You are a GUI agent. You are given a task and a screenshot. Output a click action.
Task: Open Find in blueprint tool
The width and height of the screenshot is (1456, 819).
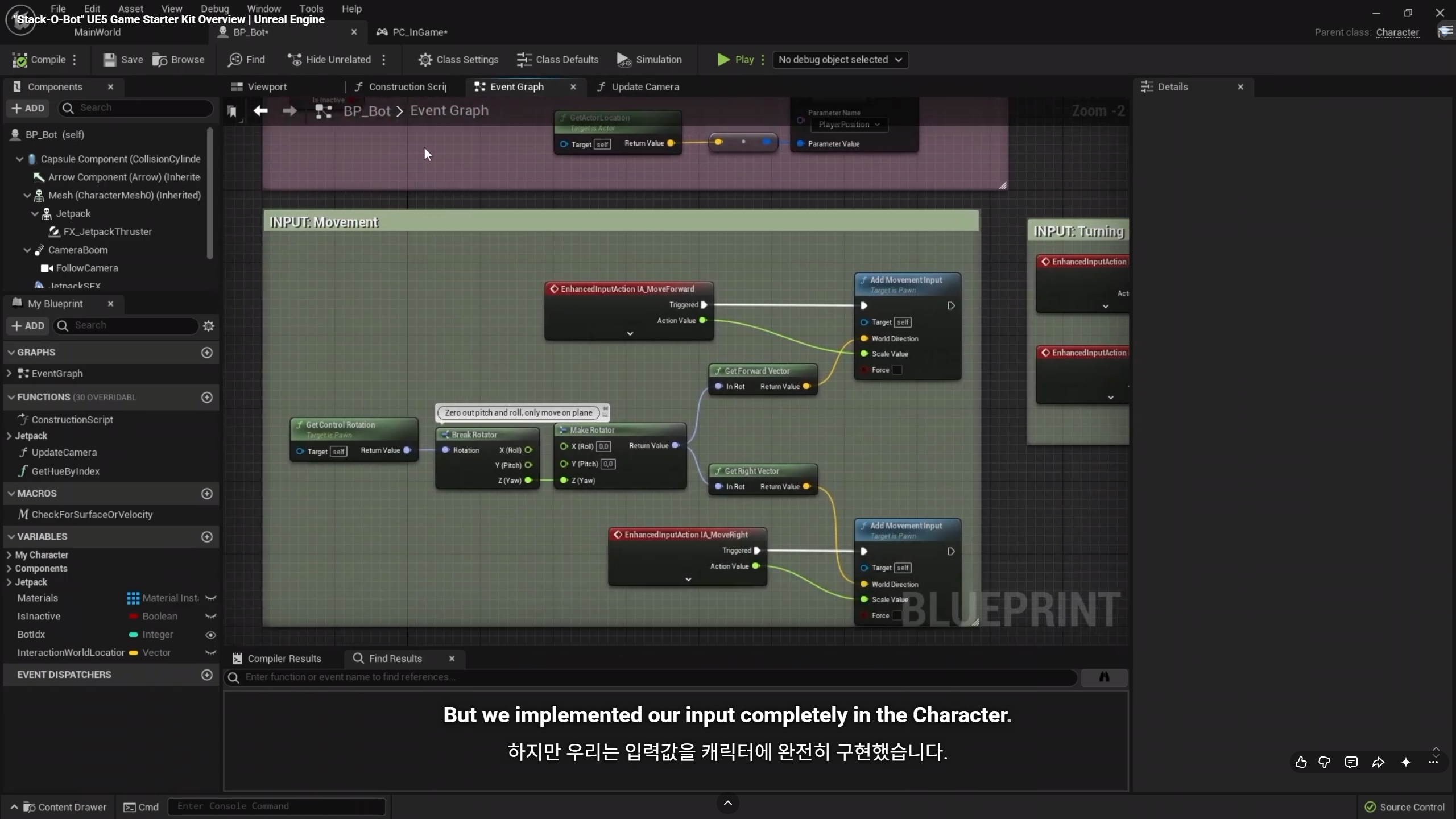(246, 60)
